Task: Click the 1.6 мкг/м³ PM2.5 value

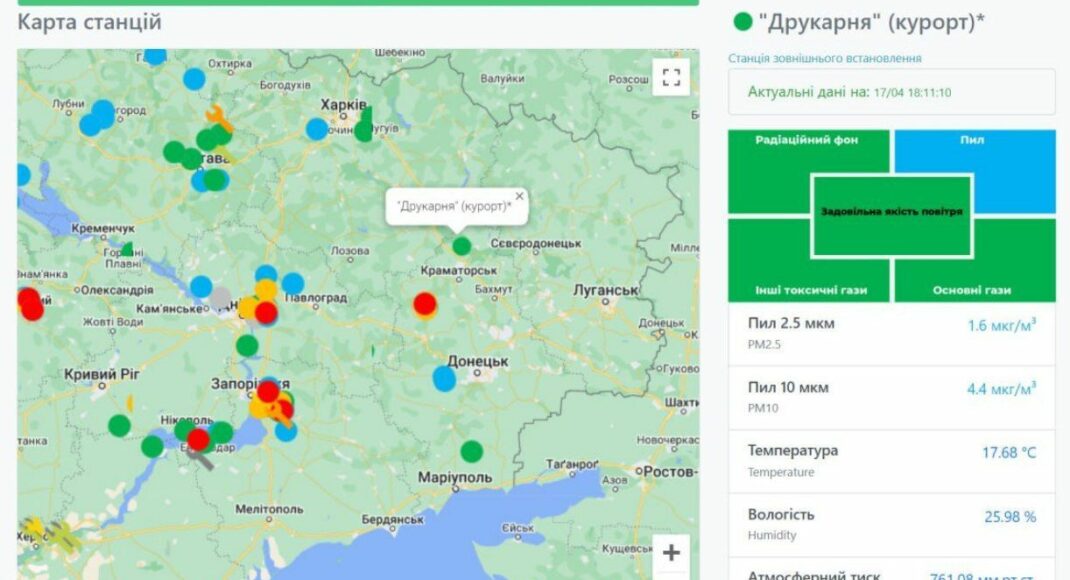Action: click(x=1001, y=325)
